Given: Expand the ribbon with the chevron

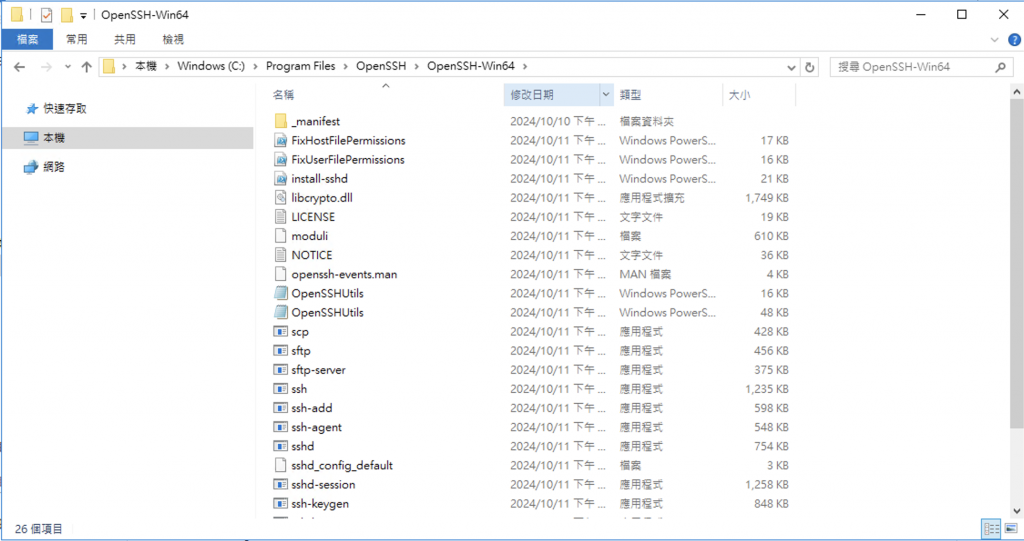Looking at the screenshot, I should [x=995, y=40].
